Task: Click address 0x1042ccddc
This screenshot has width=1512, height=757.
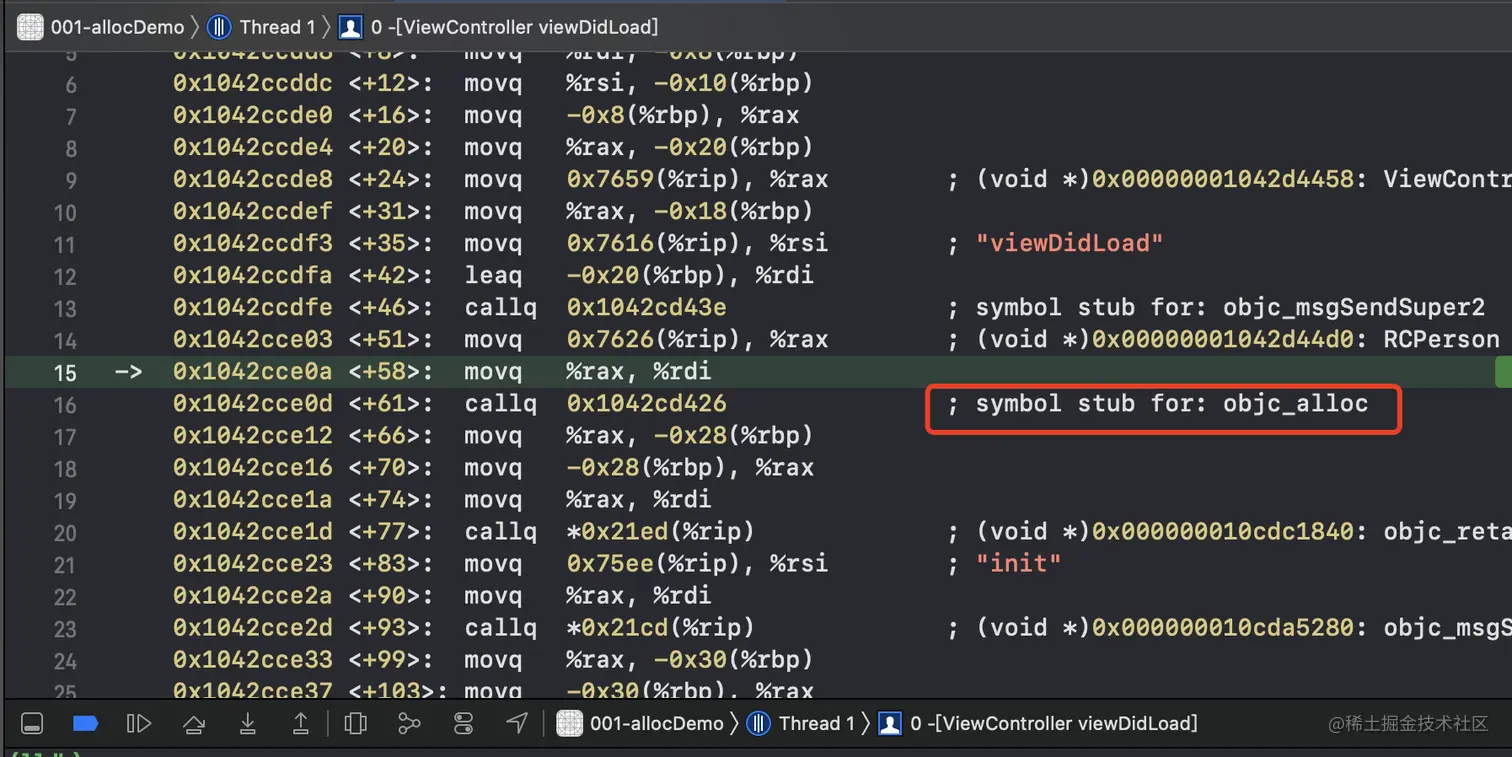Action: pyautogui.click(x=253, y=84)
